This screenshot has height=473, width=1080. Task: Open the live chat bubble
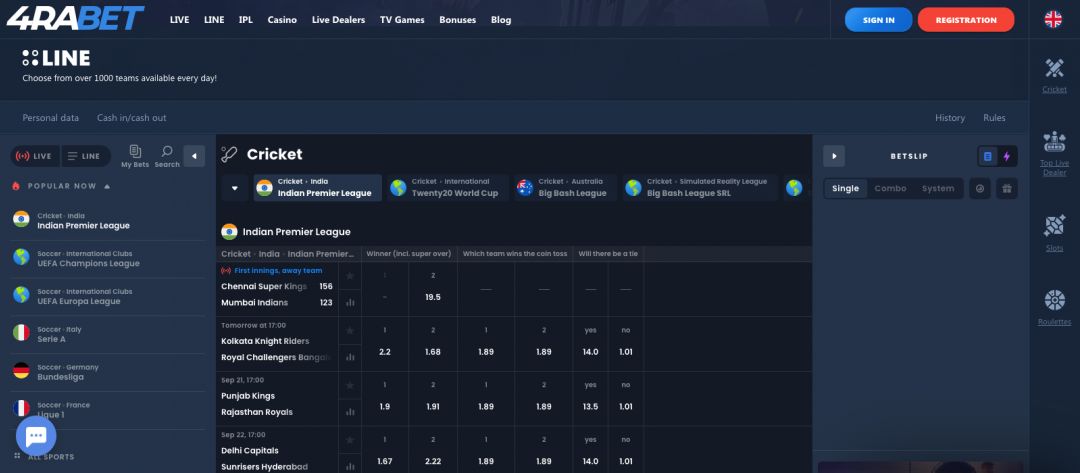tap(36, 436)
